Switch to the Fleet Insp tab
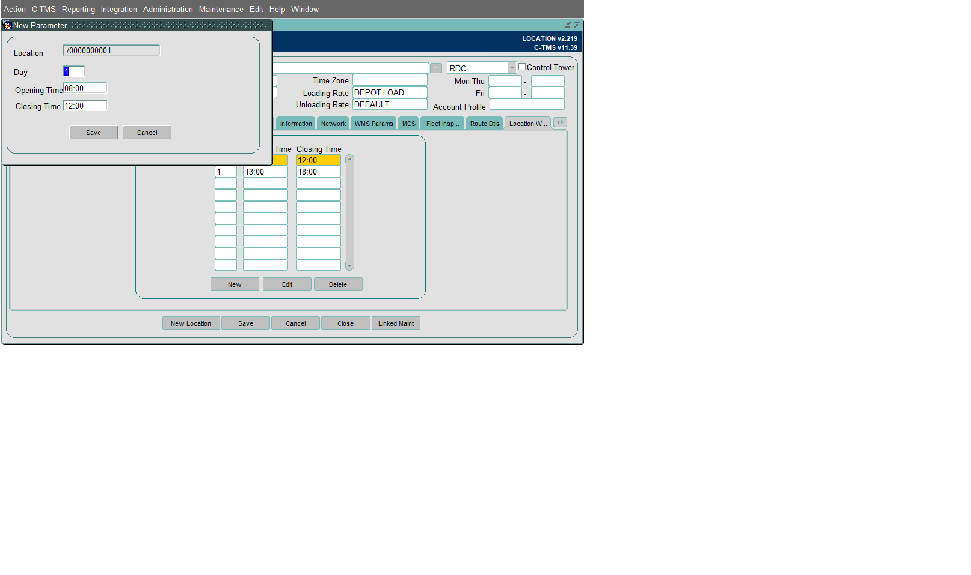Viewport: 971px width, 575px height. [442, 123]
